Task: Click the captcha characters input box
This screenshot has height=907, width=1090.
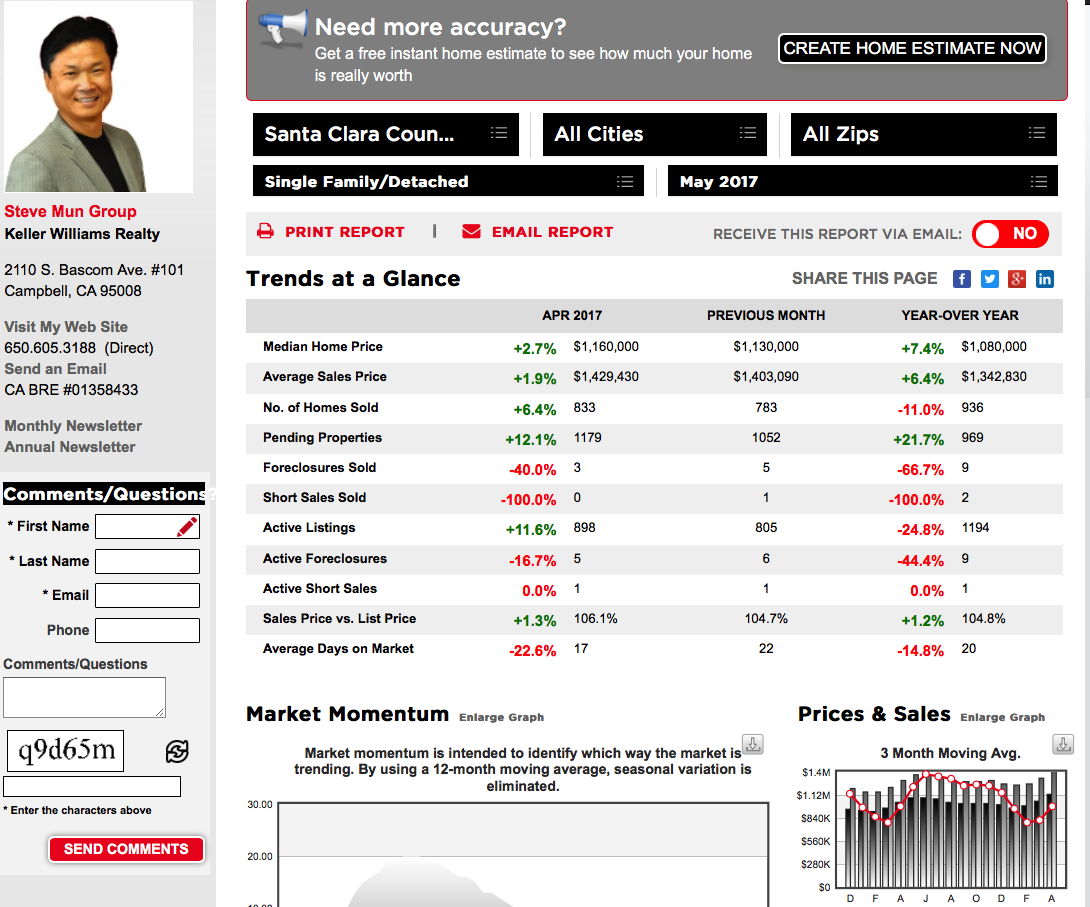Action: point(92,787)
